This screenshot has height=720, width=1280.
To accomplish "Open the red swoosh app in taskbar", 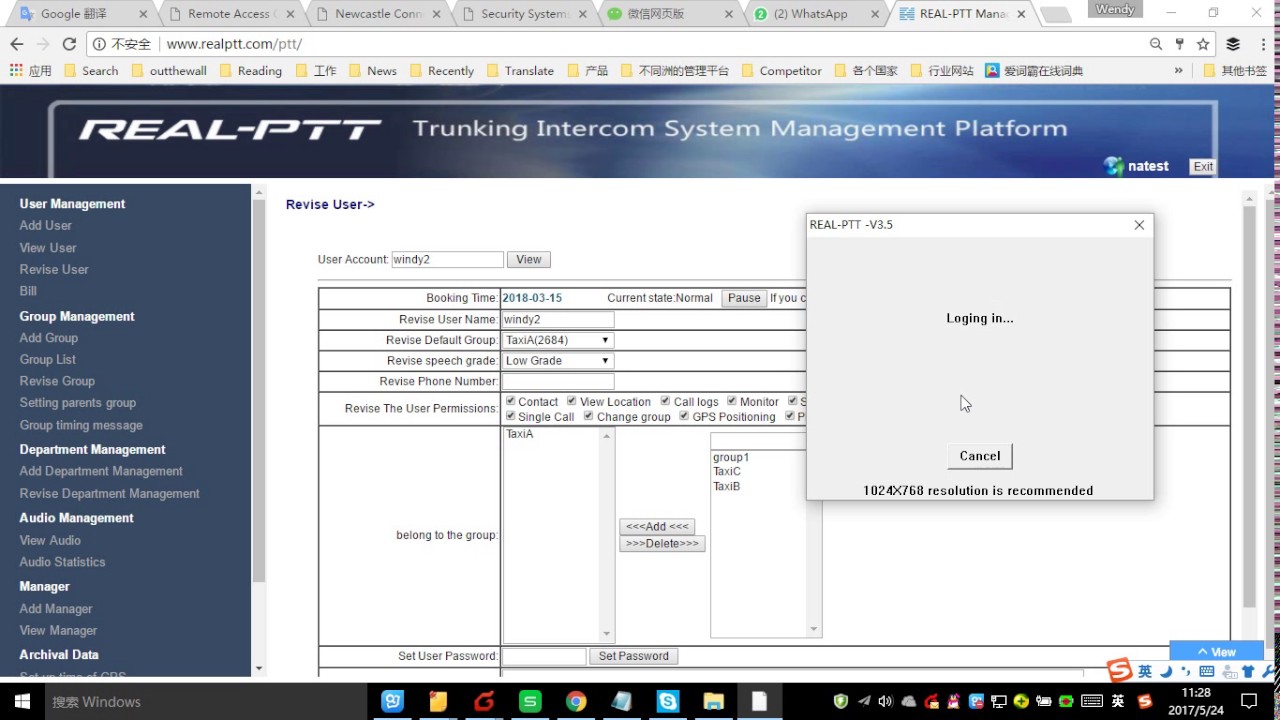I will [484, 701].
